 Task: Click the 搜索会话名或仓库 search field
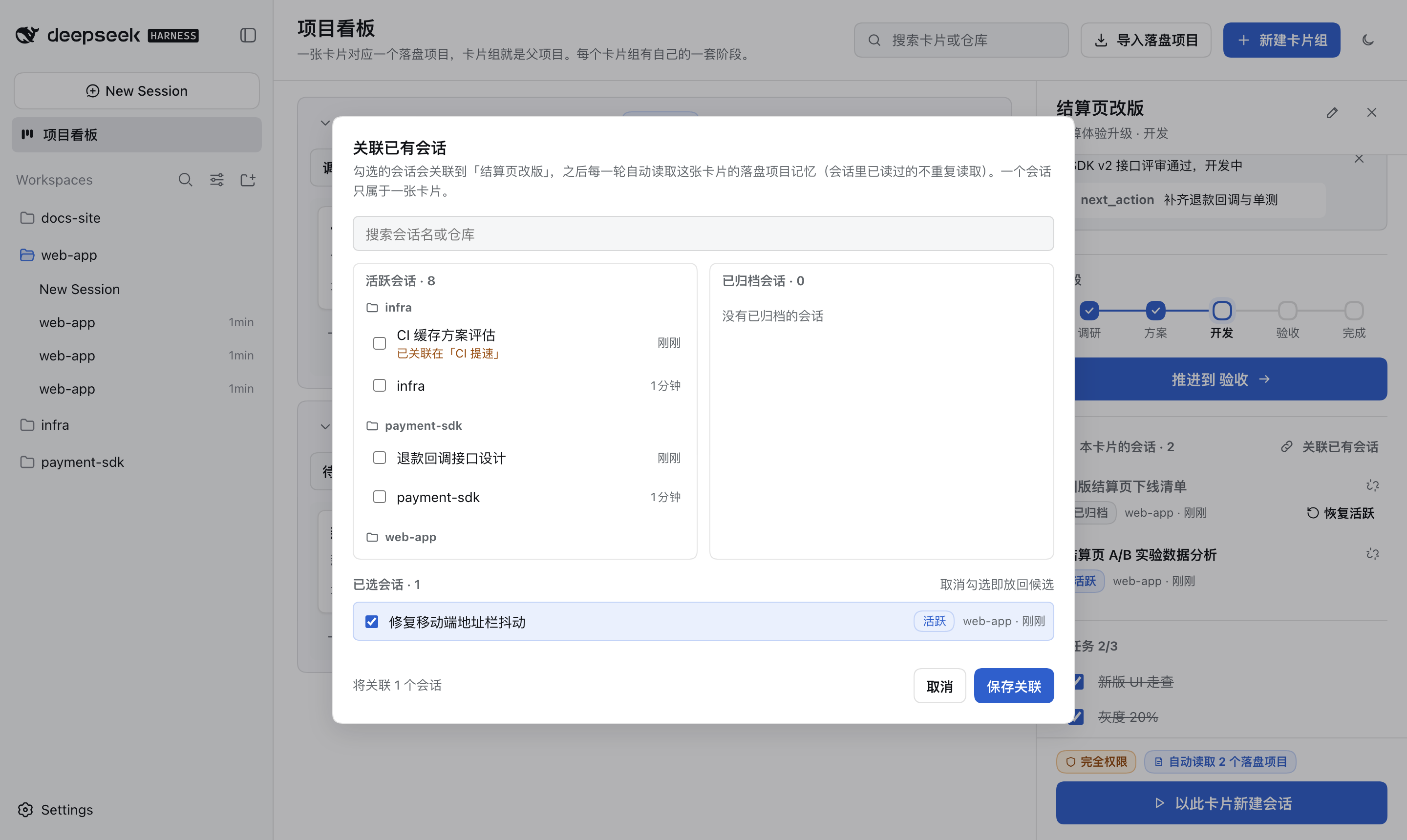(703, 234)
